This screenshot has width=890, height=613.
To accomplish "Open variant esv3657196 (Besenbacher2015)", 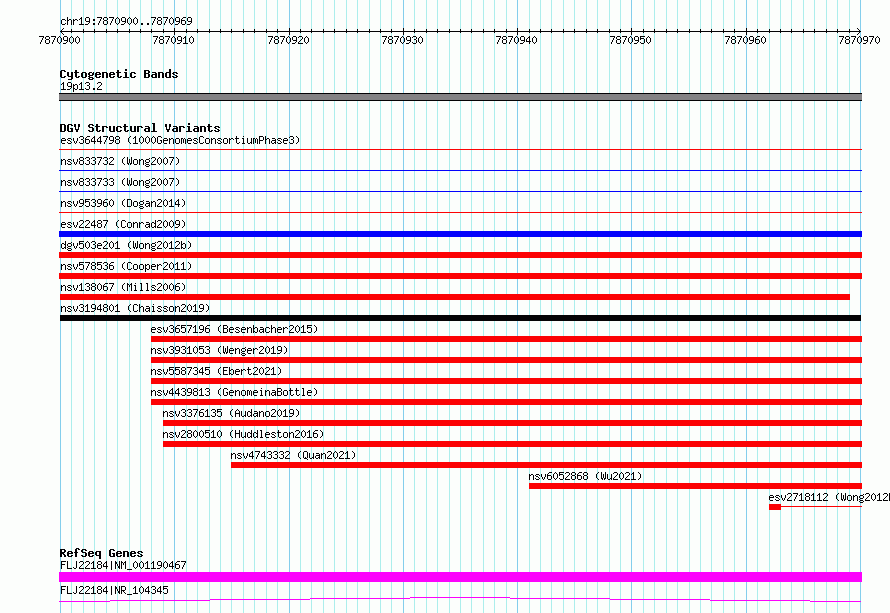I will 234,329.
